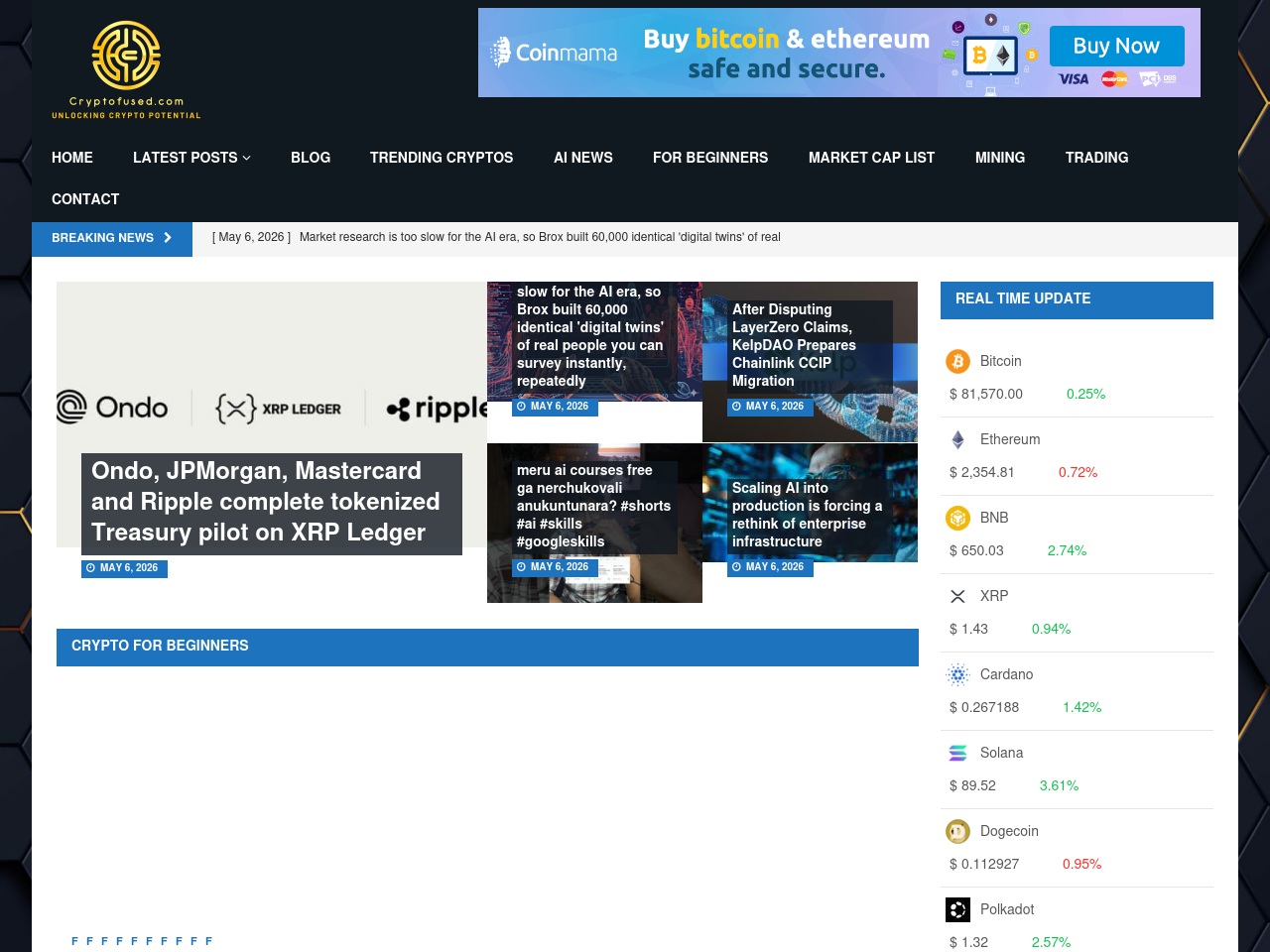Click the breaking news ticker headline
This screenshot has width=1270, height=952.
click(x=540, y=237)
